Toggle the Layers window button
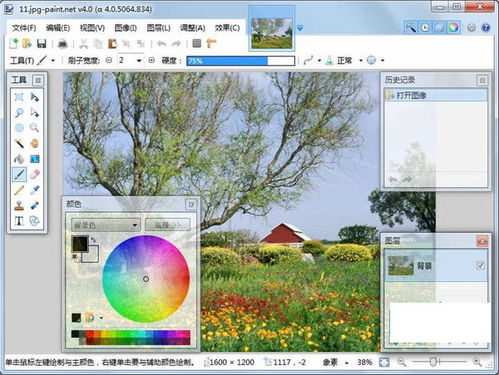The height and width of the screenshot is (375, 499). 439,27
